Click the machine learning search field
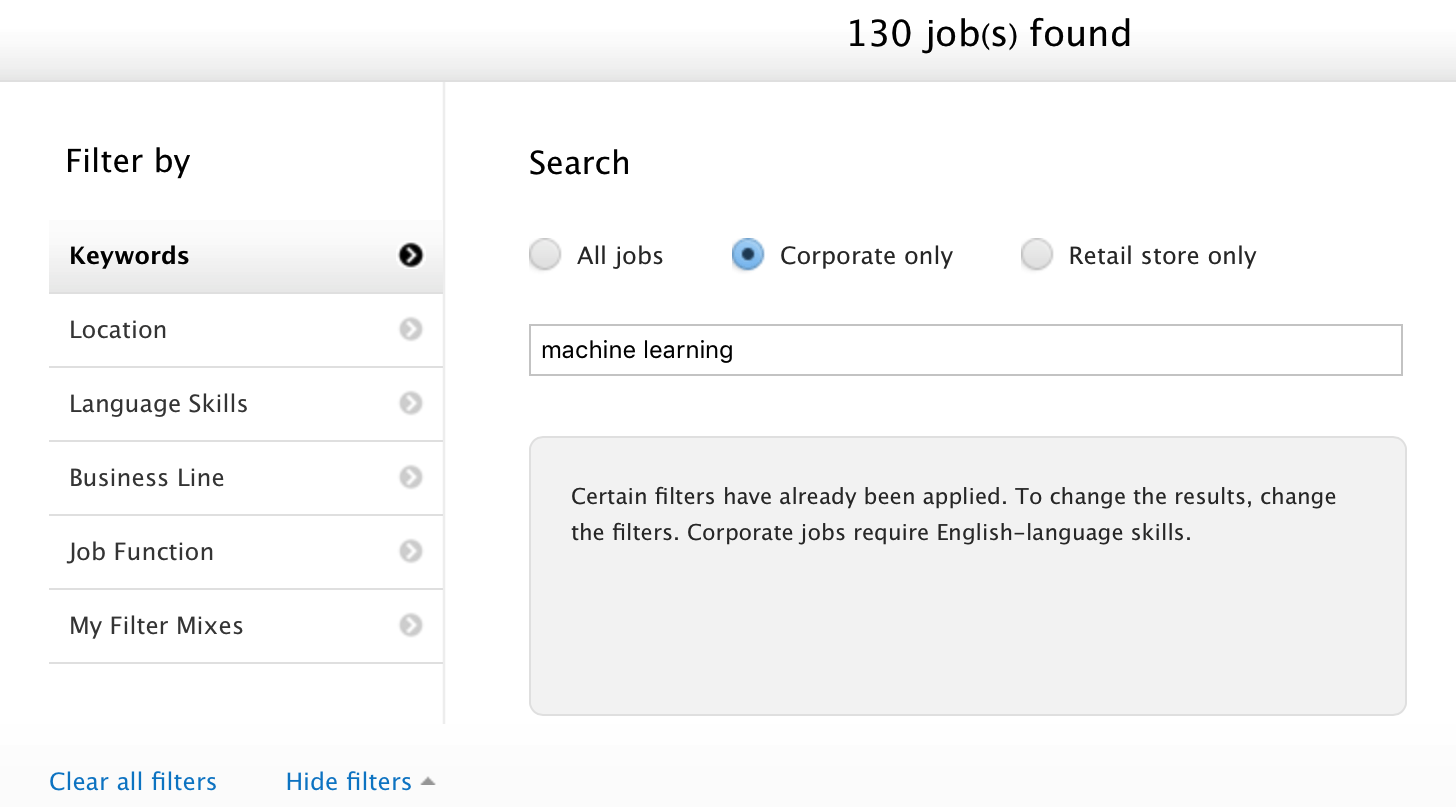Image resolution: width=1456 pixels, height=807 pixels. (965, 350)
